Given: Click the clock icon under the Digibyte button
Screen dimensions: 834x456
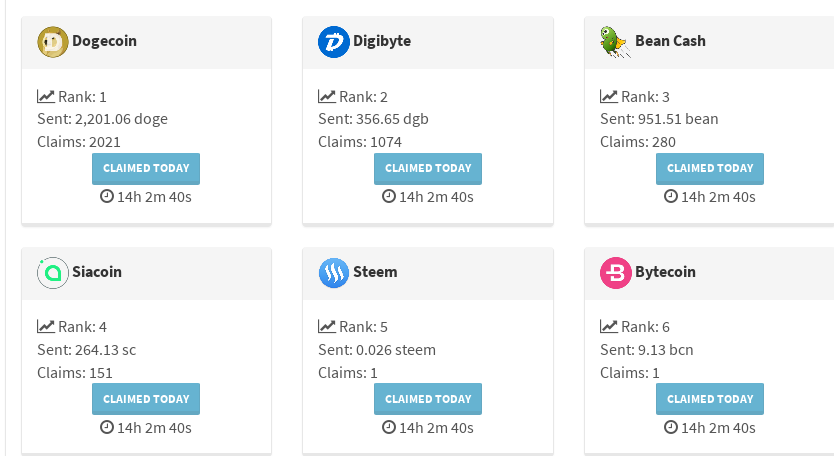Looking at the screenshot, I should click(389, 196).
